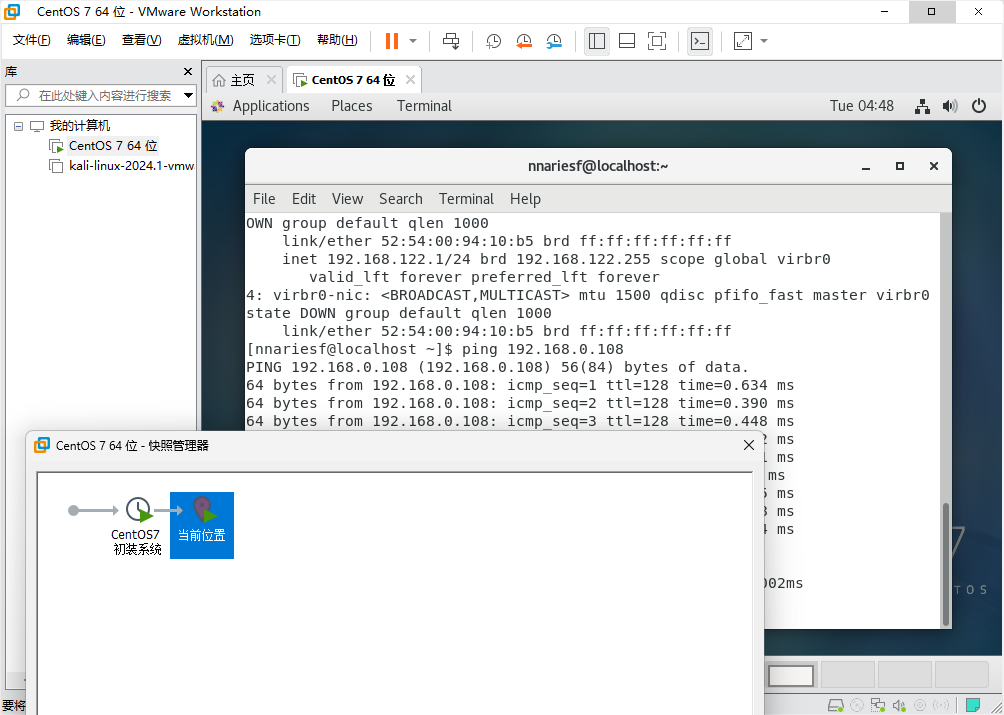Screen dimensions: 1004x715
Task: Open Snapshot Manager via the wrench-clock icon
Action: (x=554, y=41)
